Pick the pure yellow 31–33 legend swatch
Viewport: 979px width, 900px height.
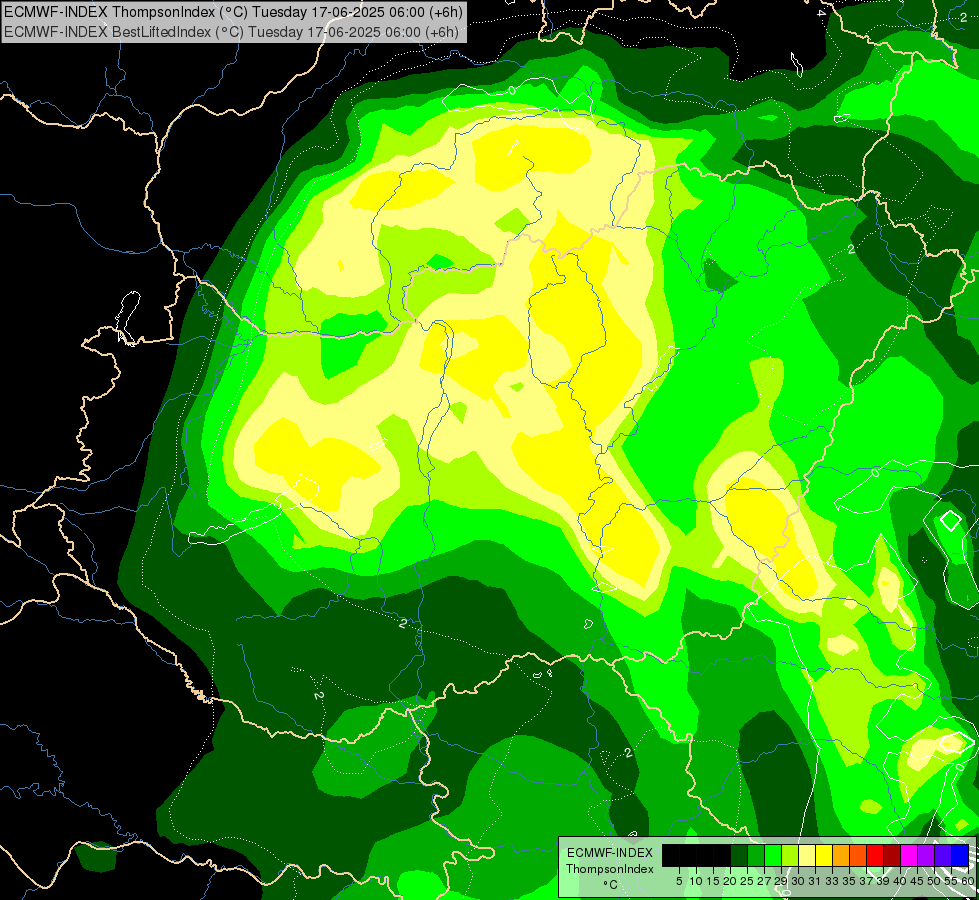pos(824,855)
